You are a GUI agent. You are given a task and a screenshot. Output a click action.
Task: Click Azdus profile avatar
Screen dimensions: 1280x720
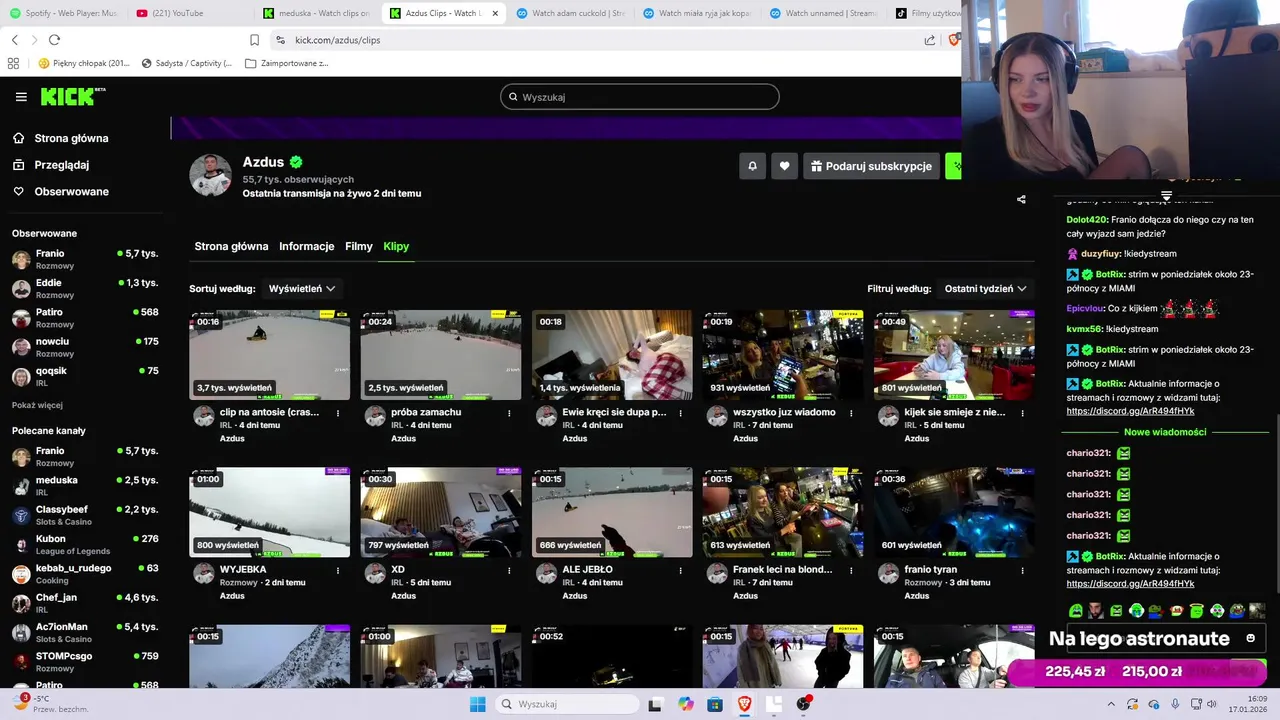211,175
